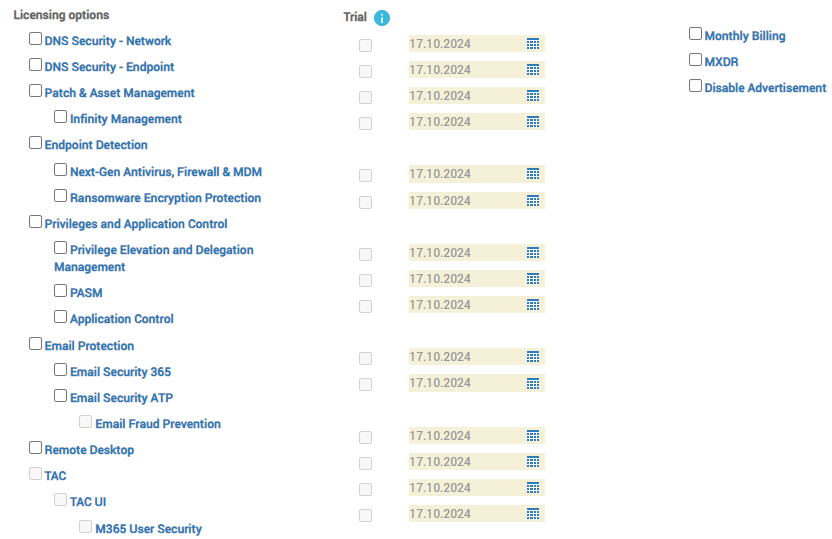Enable the Endpoint Detection checkbox

click(x=35, y=143)
